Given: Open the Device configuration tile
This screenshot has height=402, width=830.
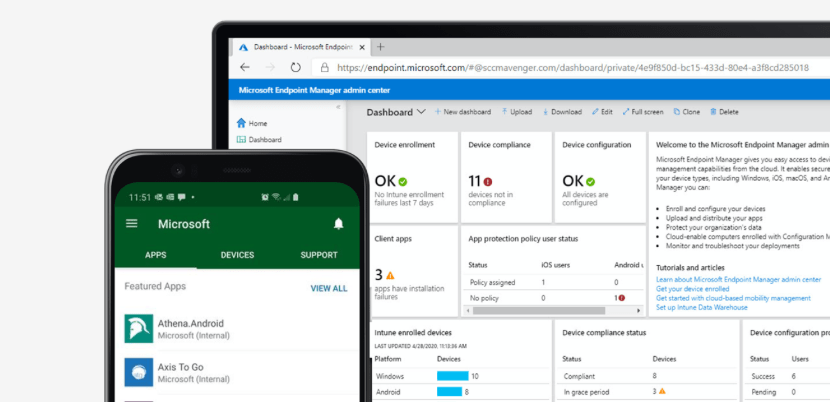Looking at the screenshot, I should 600,177.
